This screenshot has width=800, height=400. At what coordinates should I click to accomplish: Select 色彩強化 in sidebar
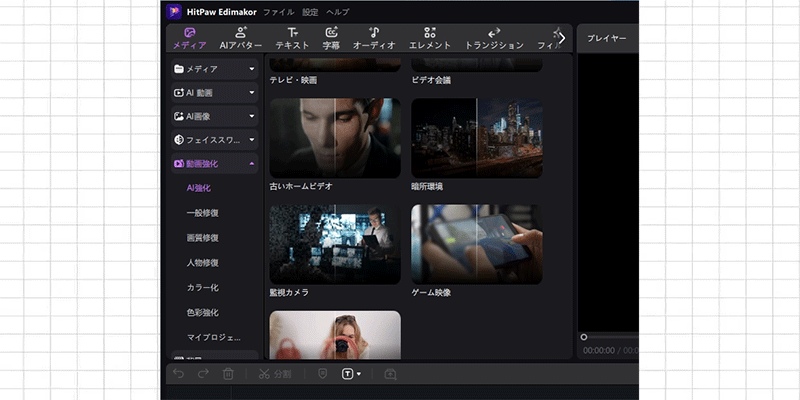click(203, 312)
